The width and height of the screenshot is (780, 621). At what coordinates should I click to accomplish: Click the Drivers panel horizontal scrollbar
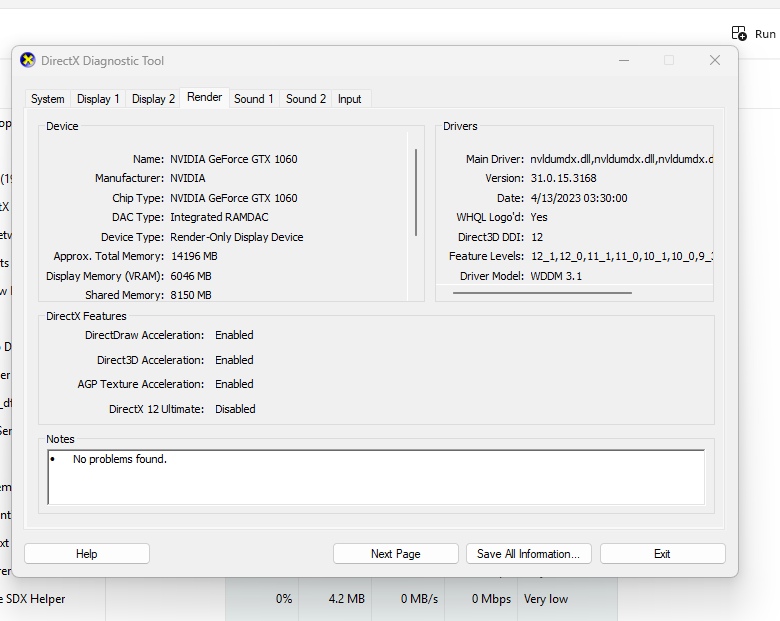tap(542, 293)
